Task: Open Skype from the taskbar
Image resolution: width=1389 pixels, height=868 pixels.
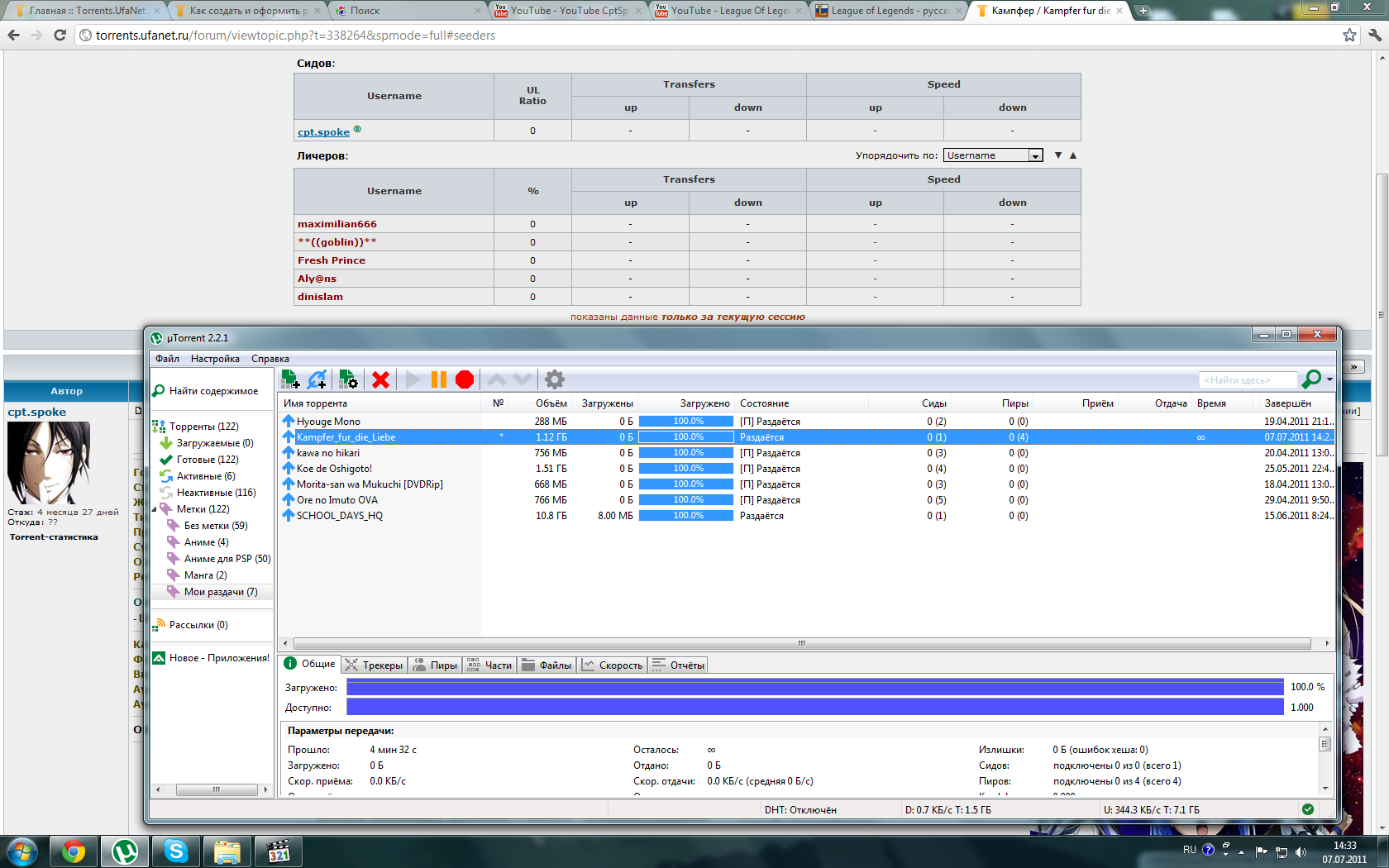Action: coord(176,851)
